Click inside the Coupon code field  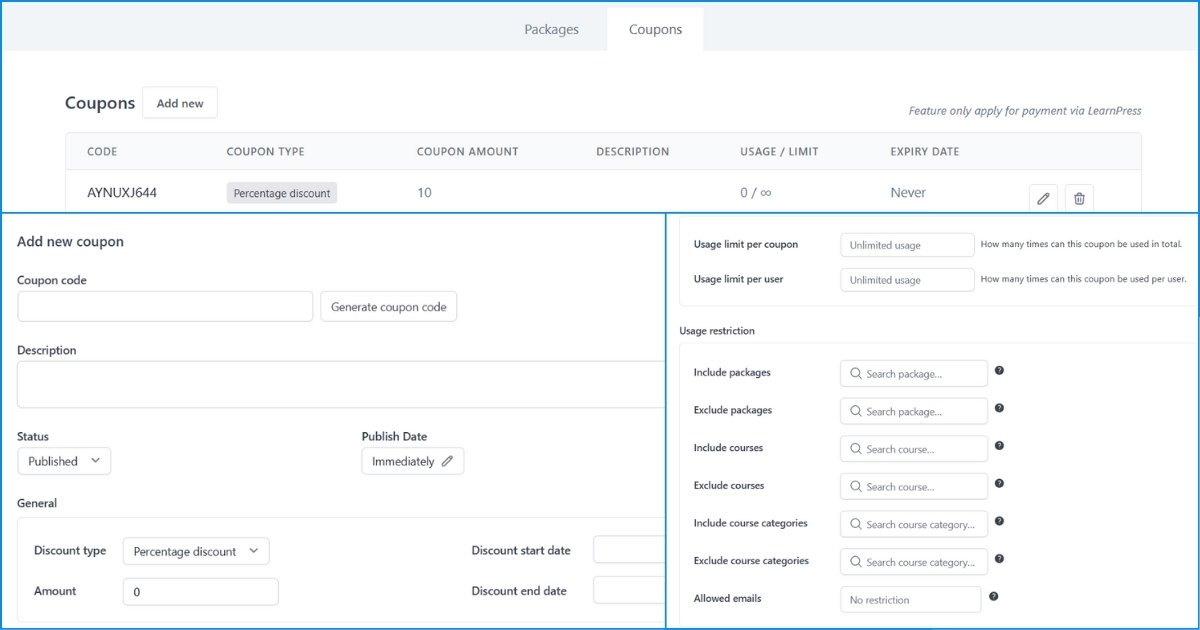point(164,306)
